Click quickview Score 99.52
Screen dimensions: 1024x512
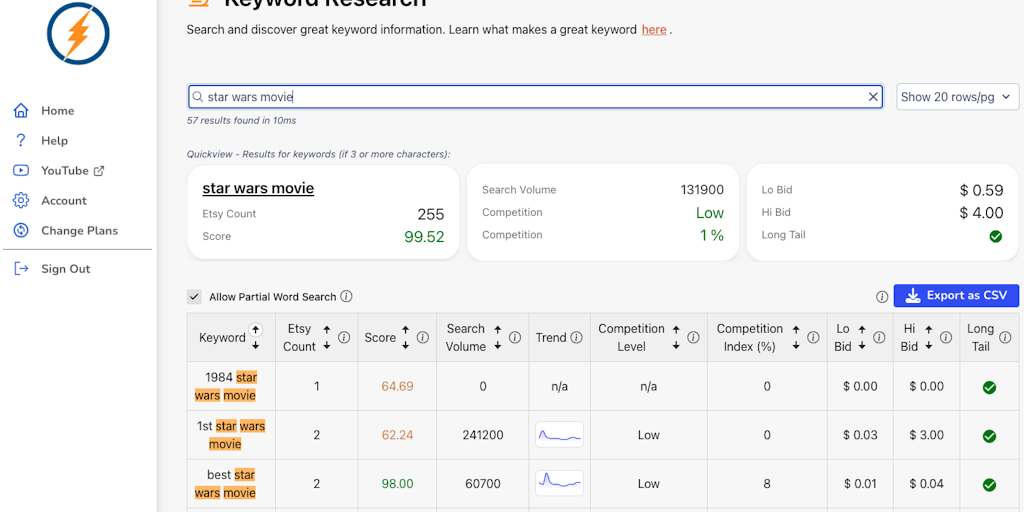click(x=424, y=236)
